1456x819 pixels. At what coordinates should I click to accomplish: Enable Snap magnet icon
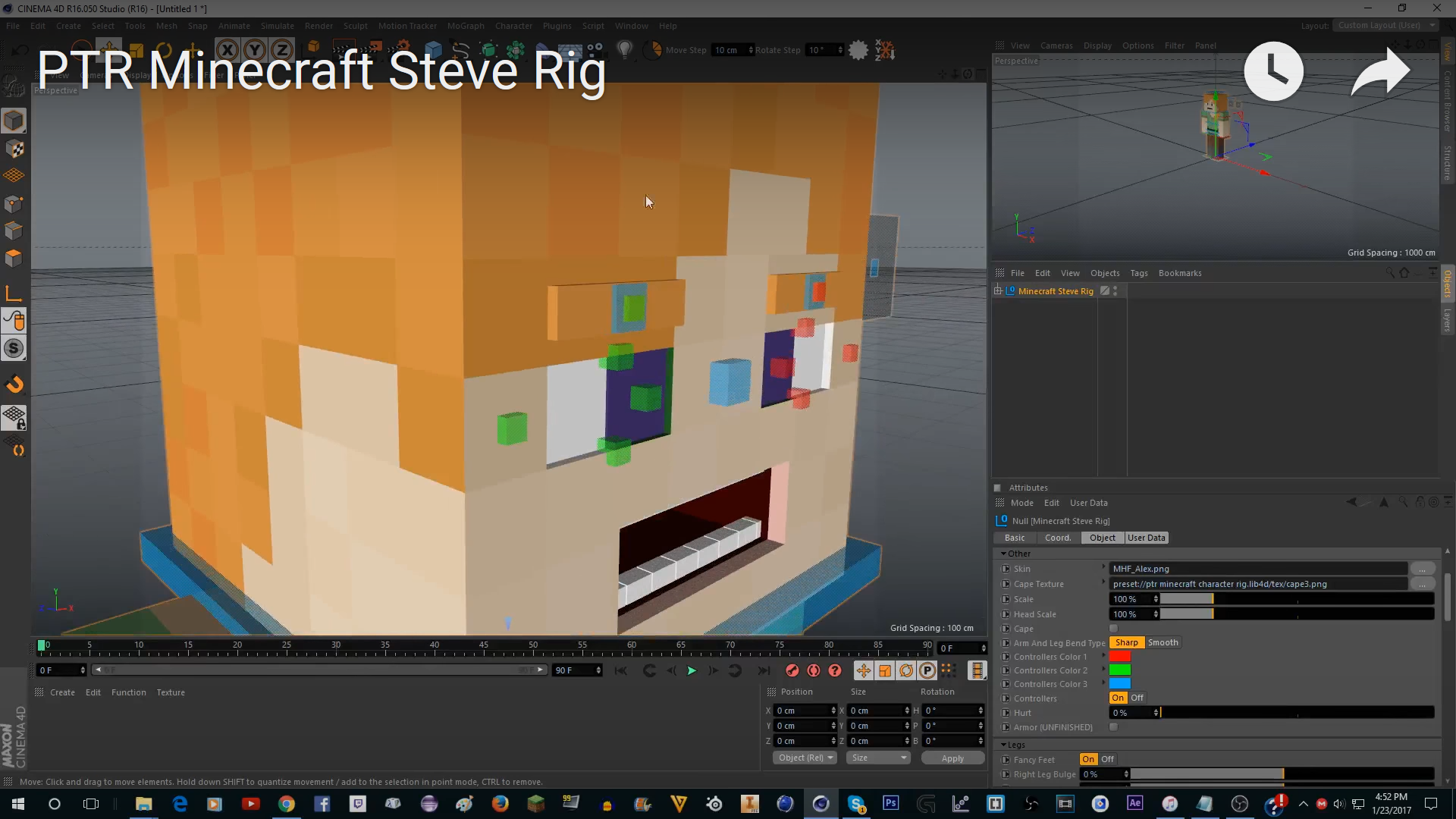click(x=14, y=384)
